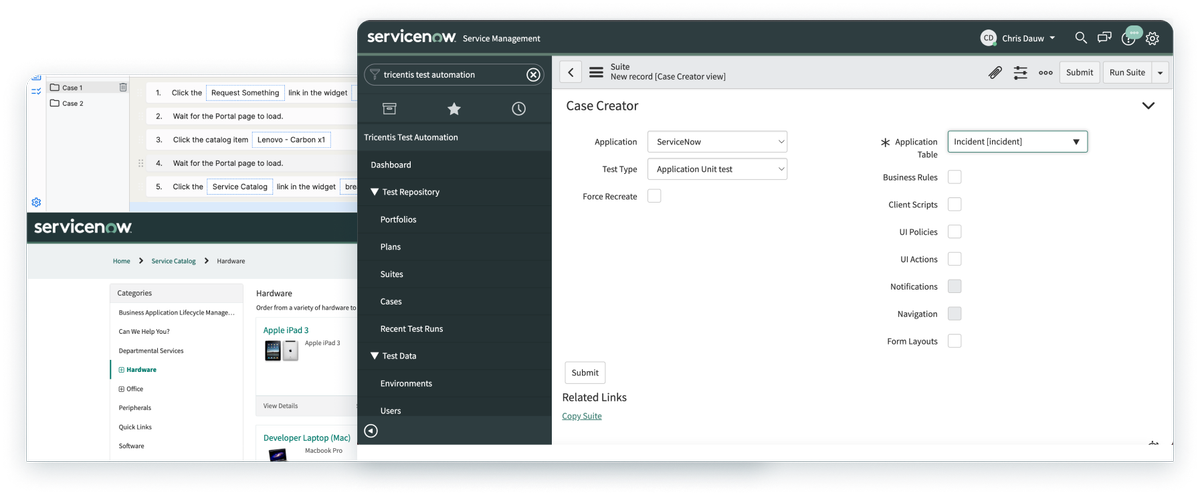Go back using the left chevron button

pyautogui.click(x=570, y=72)
